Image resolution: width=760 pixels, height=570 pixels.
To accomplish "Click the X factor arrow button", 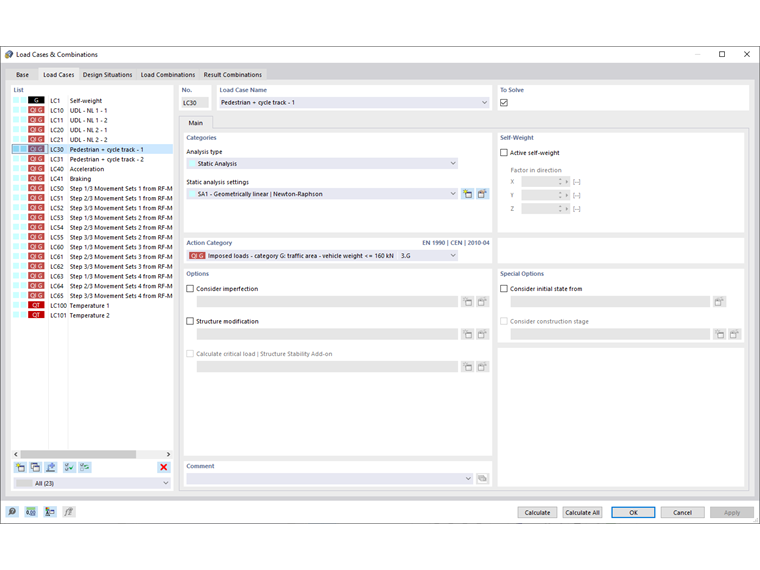I will click(x=567, y=182).
